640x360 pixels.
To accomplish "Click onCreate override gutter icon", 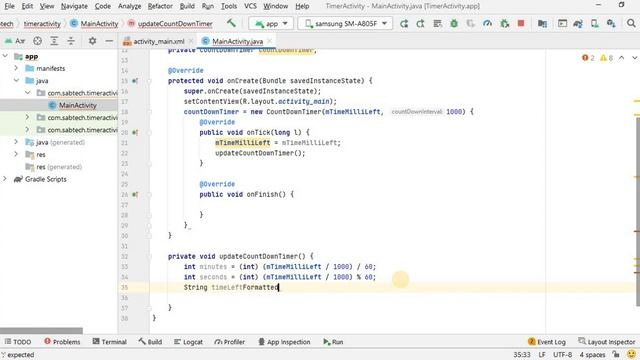I will click(x=135, y=81).
